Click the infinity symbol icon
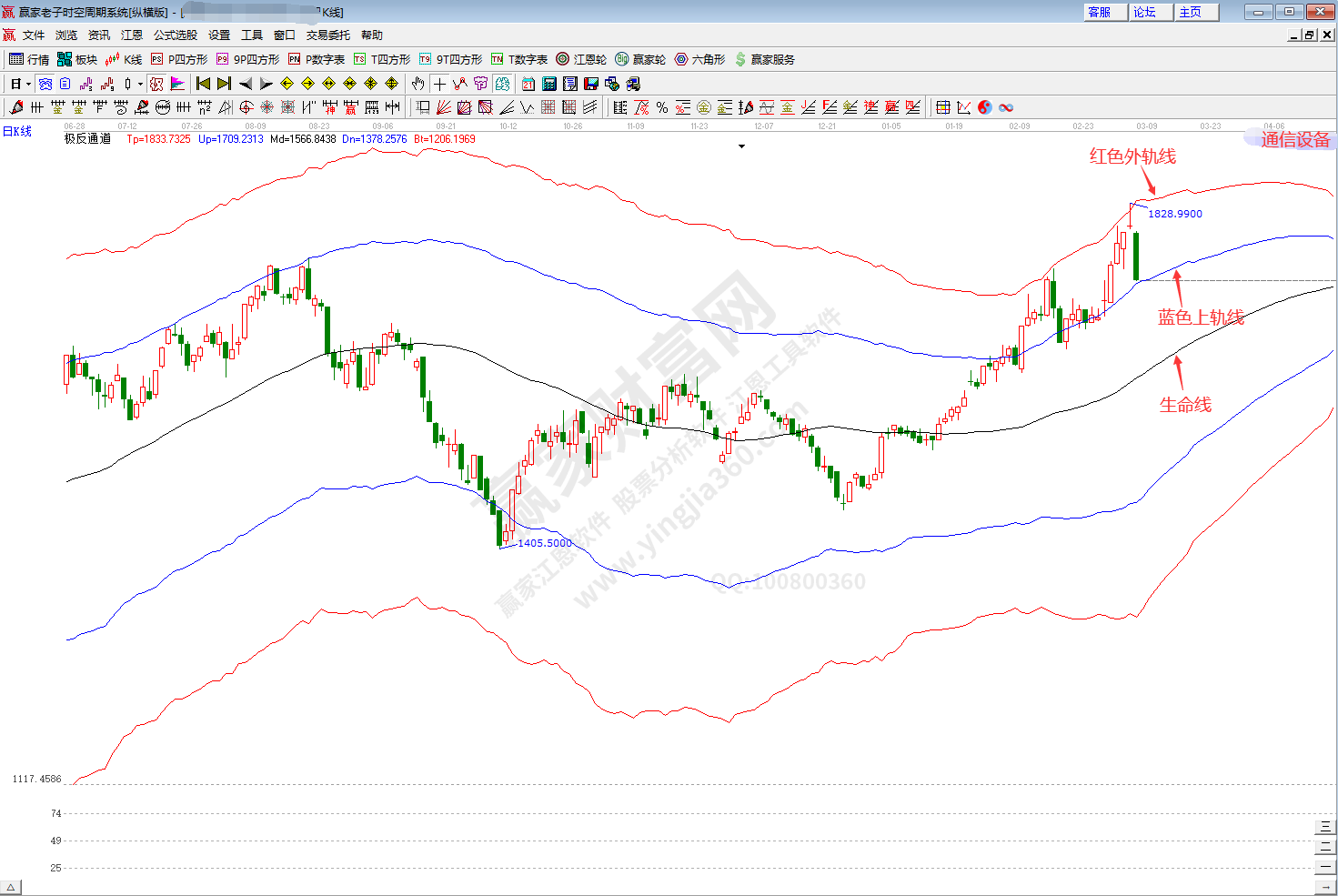The height and width of the screenshot is (896, 1338). click(1006, 107)
